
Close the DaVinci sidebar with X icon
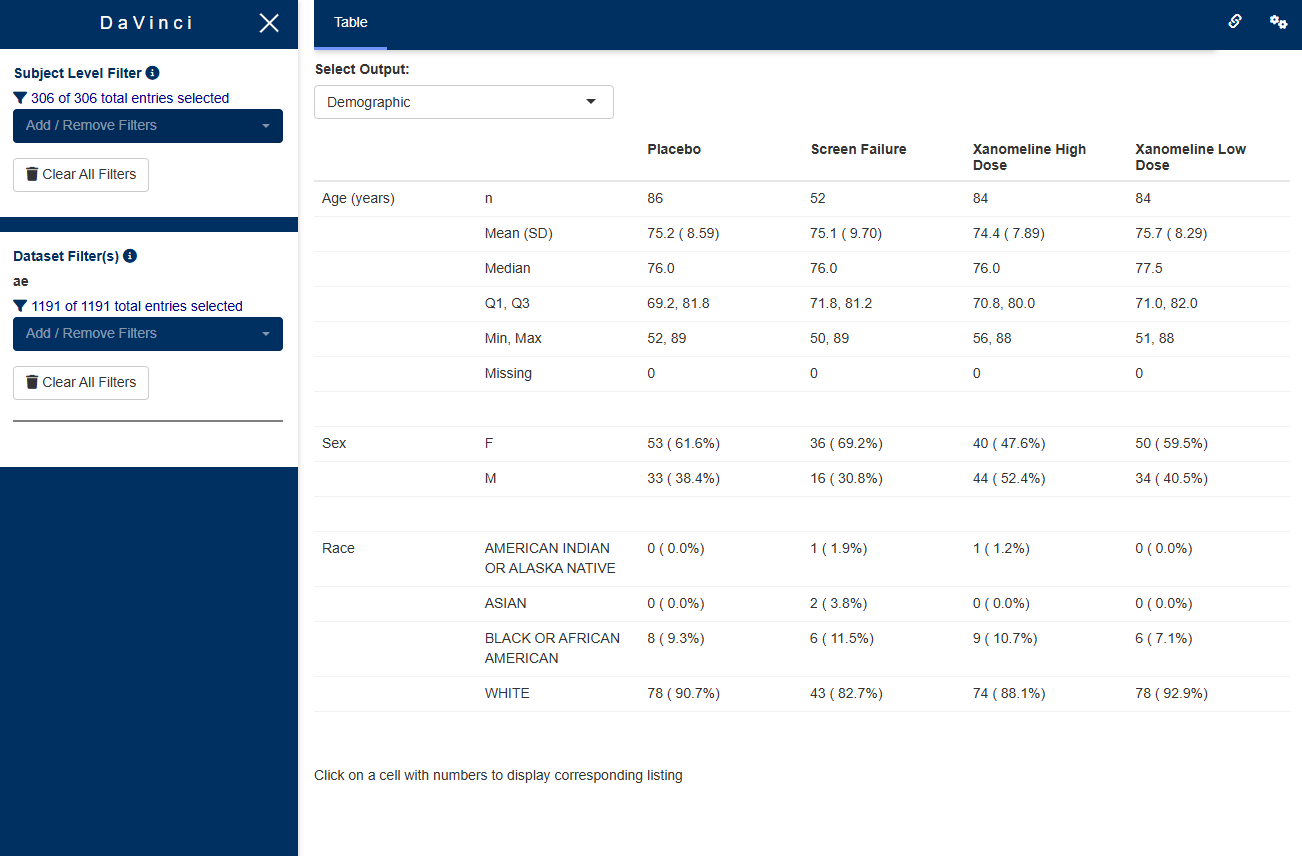point(269,23)
